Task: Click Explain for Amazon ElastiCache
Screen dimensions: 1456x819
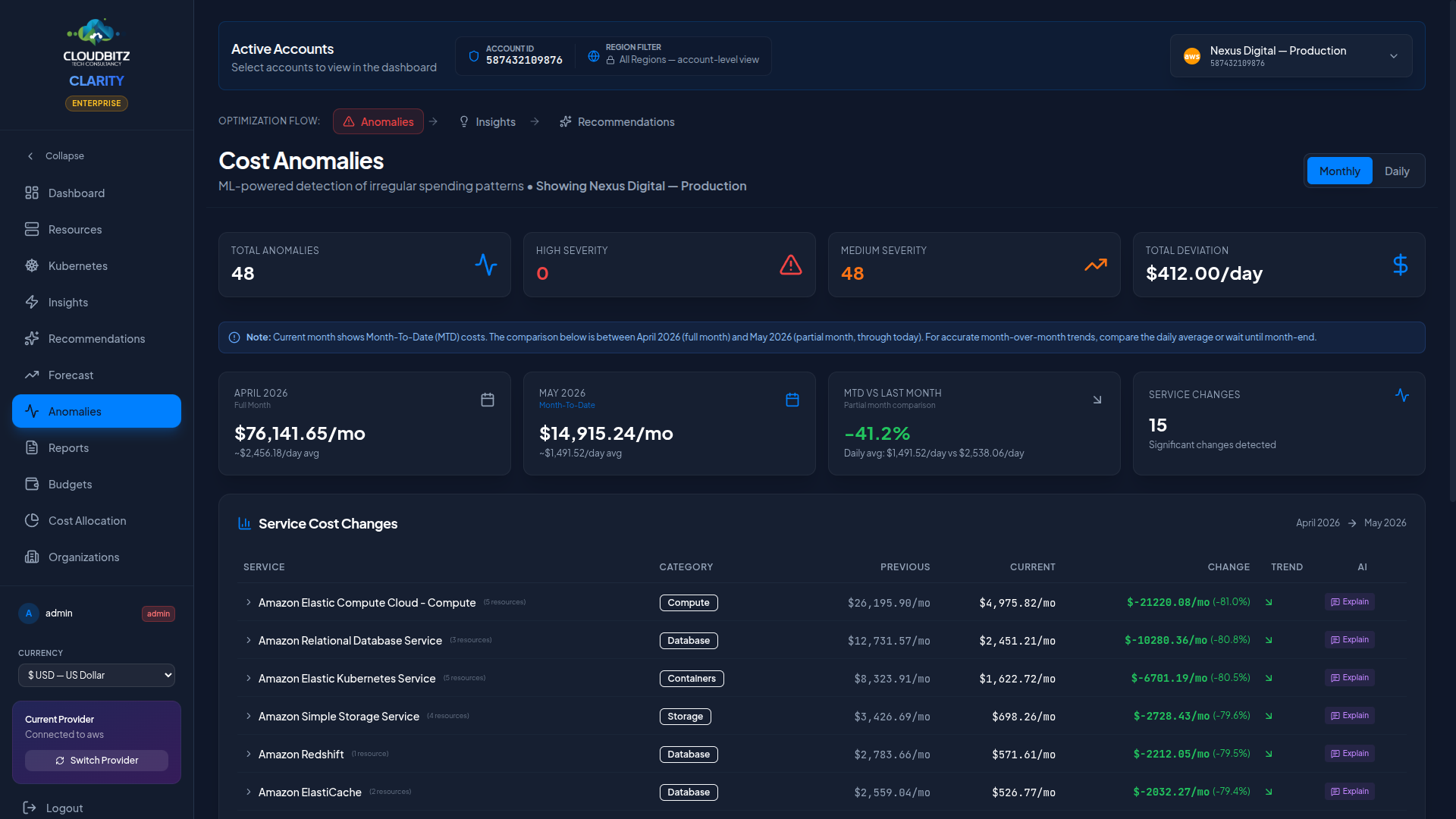Action: [x=1349, y=792]
